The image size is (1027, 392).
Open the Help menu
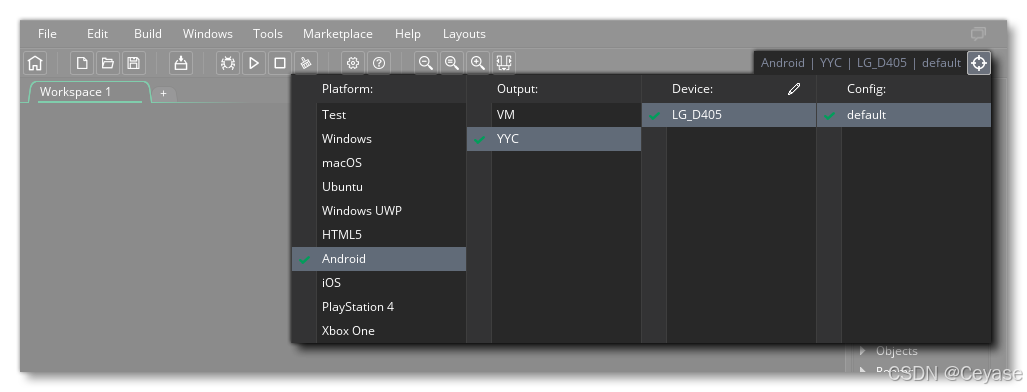click(x=407, y=33)
